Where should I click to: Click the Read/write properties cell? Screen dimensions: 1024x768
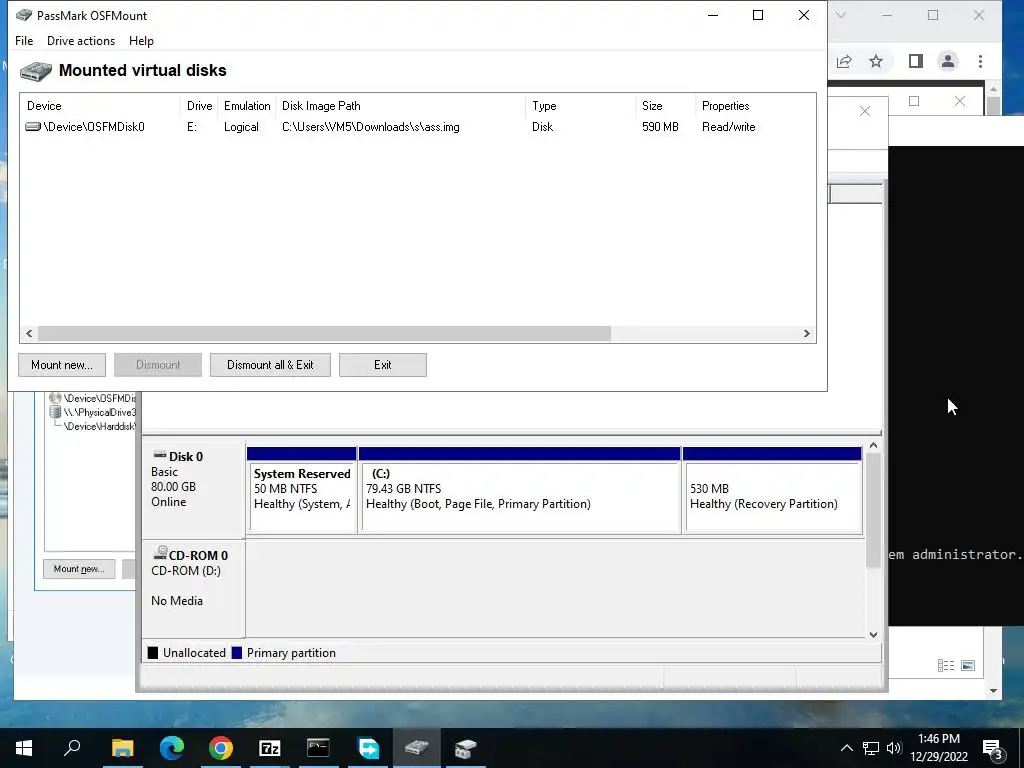coord(729,127)
